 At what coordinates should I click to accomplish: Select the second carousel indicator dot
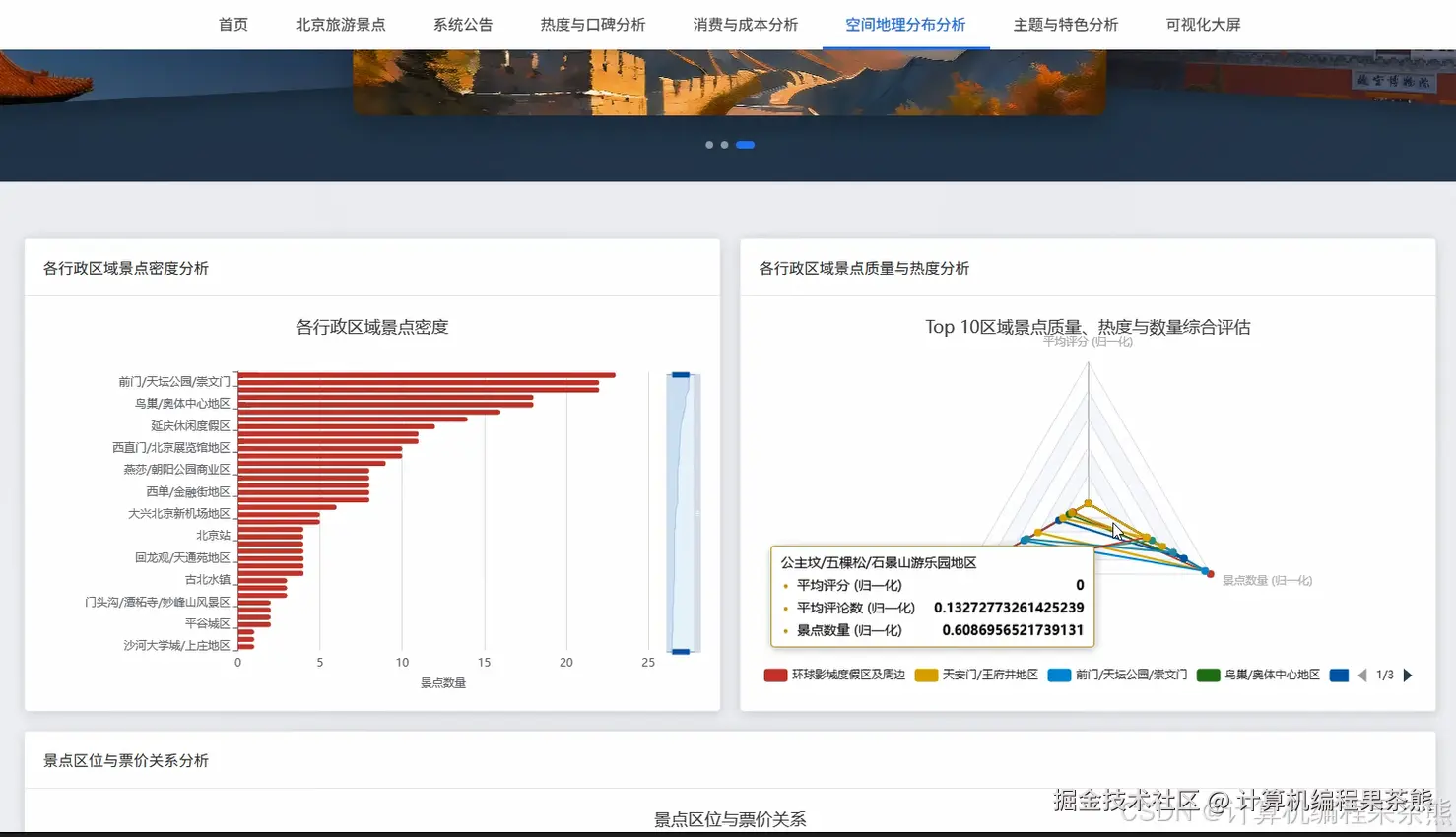[x=727, y=144]
